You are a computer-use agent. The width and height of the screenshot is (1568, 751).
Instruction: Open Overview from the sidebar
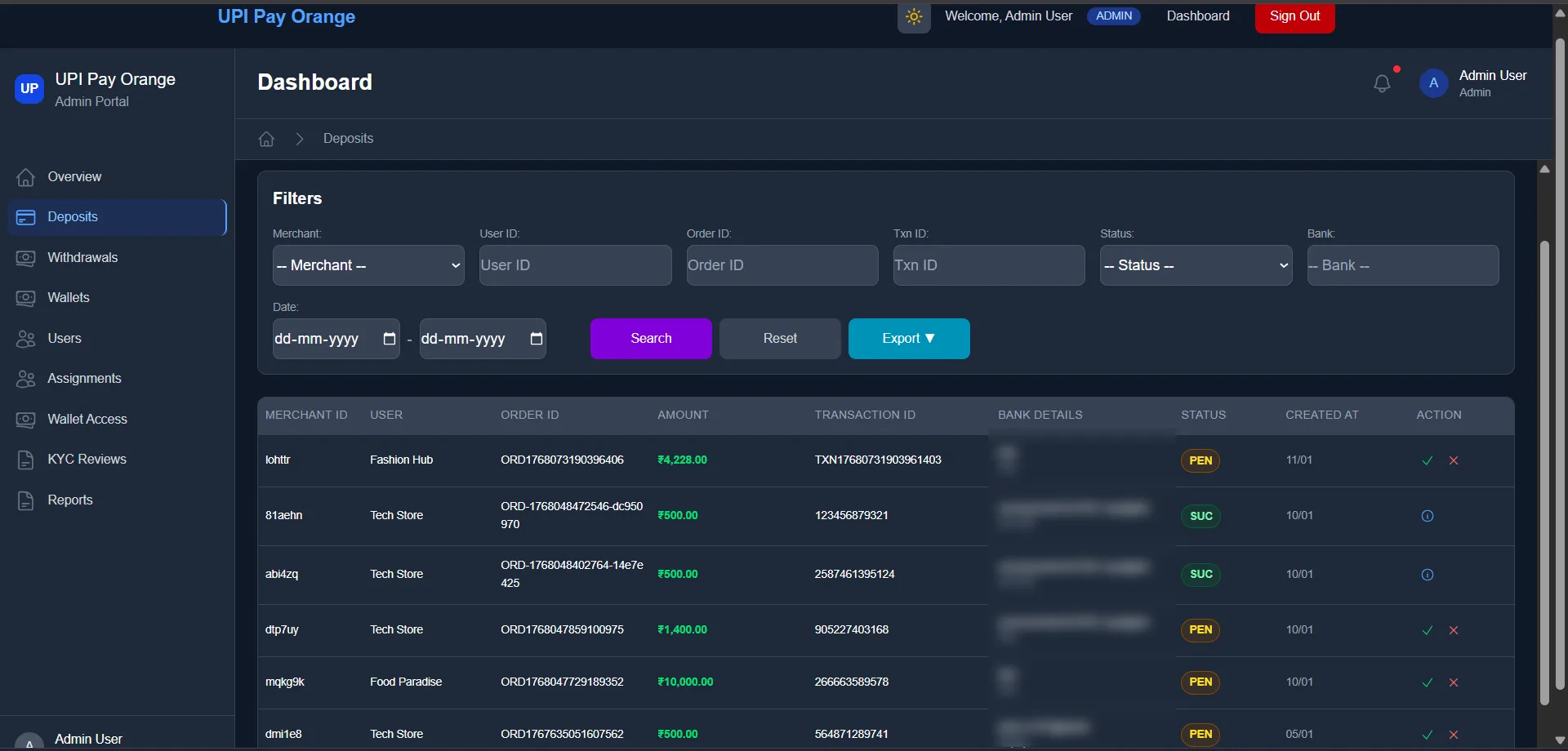[x=117, y=177]
